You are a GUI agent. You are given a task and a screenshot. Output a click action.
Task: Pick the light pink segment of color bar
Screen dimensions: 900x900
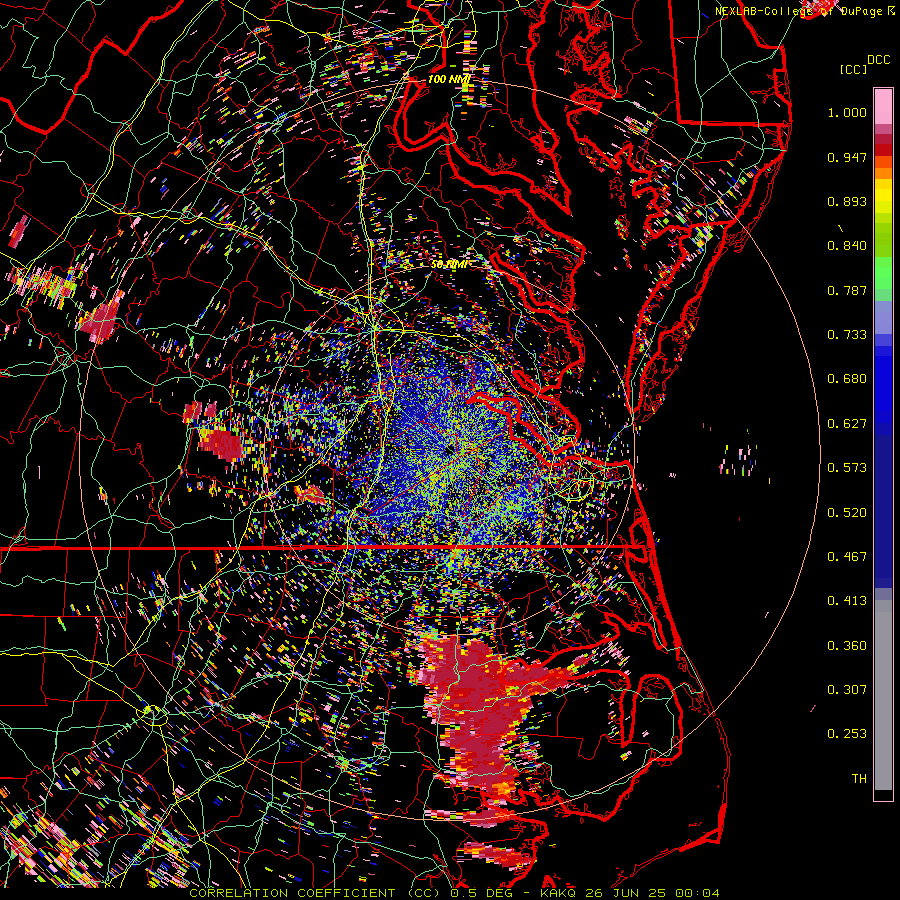883,106
